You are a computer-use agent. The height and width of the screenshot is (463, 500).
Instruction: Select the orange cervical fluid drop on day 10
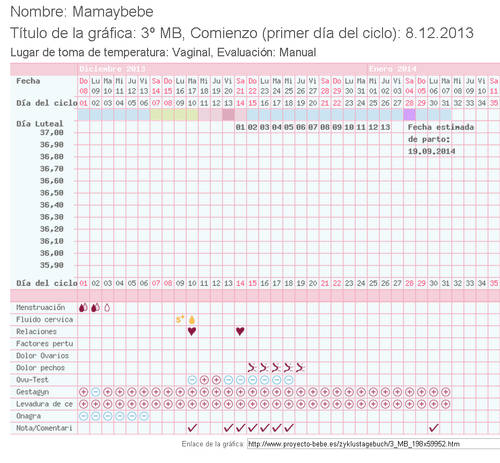pos(192,320)
